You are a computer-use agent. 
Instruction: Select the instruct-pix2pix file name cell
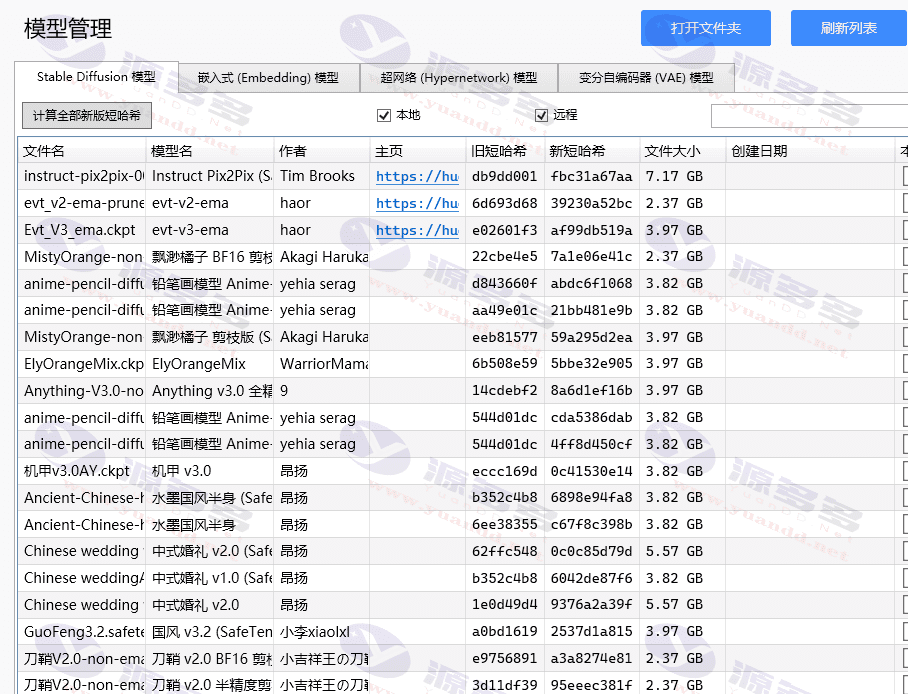click(82, 176)
